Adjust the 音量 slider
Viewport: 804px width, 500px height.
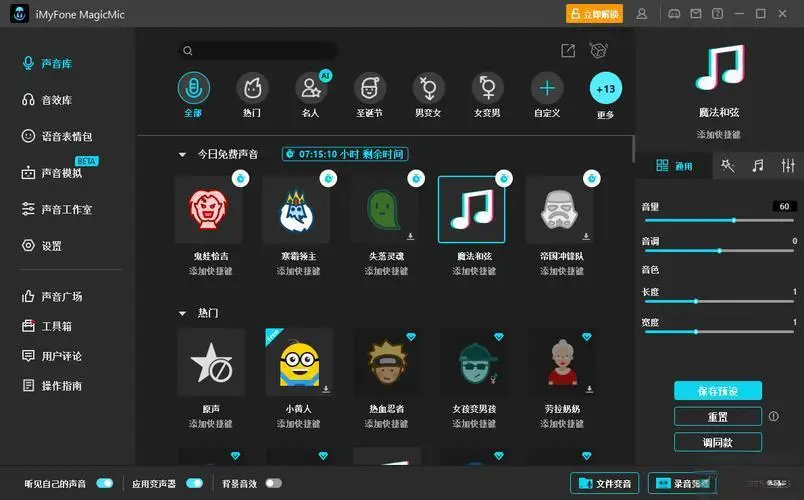click(734, 220)
